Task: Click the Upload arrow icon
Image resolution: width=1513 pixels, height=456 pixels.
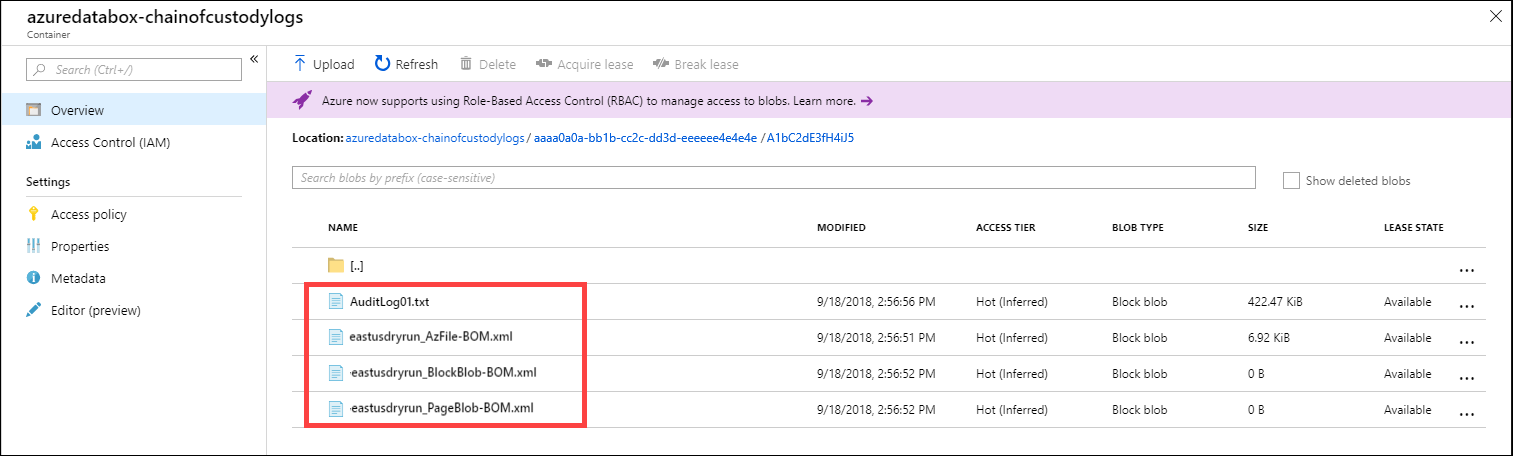Action: [299, 64]
